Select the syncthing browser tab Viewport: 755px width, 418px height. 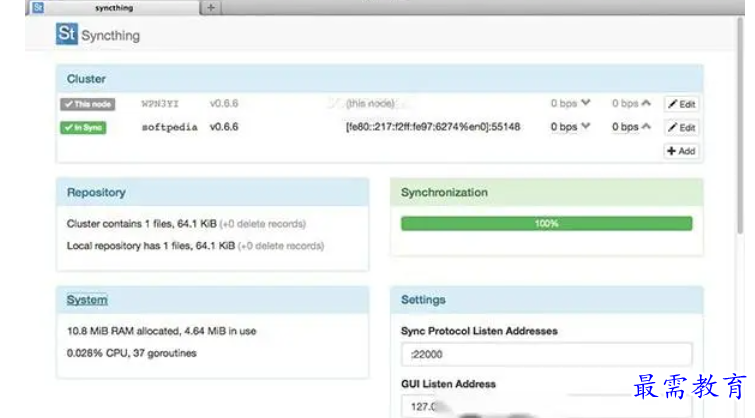pos(115,8)
